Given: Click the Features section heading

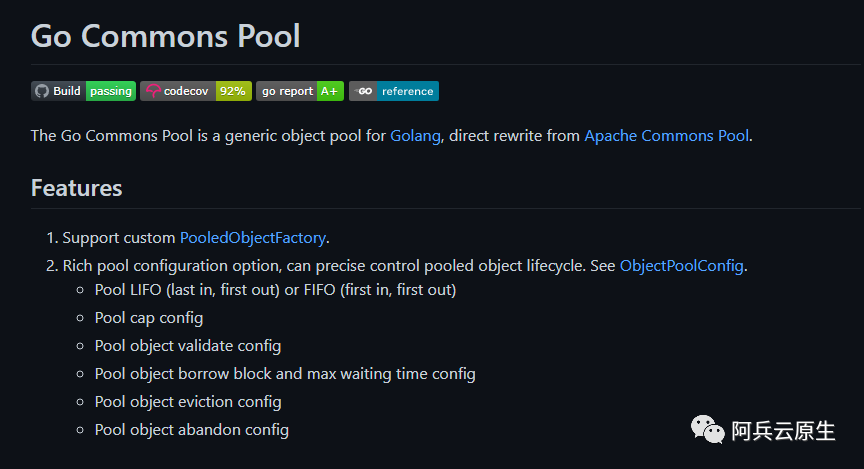Looking at the screenshot, I should (77, 188).
